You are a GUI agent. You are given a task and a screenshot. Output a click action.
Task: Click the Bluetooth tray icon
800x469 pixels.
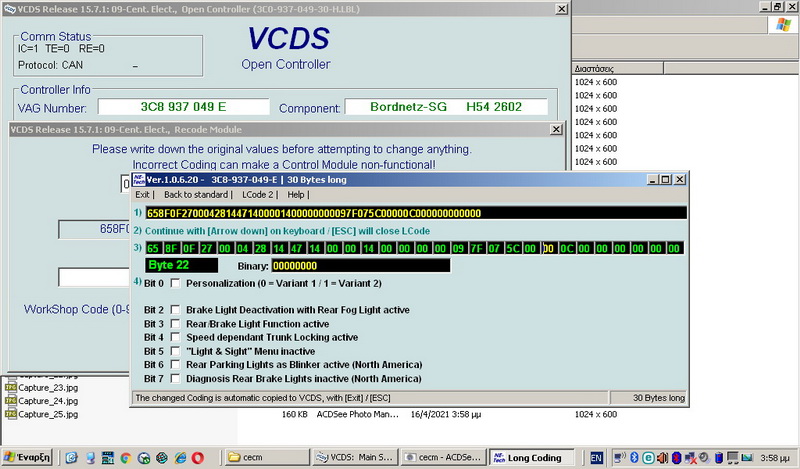coord(634,457)
